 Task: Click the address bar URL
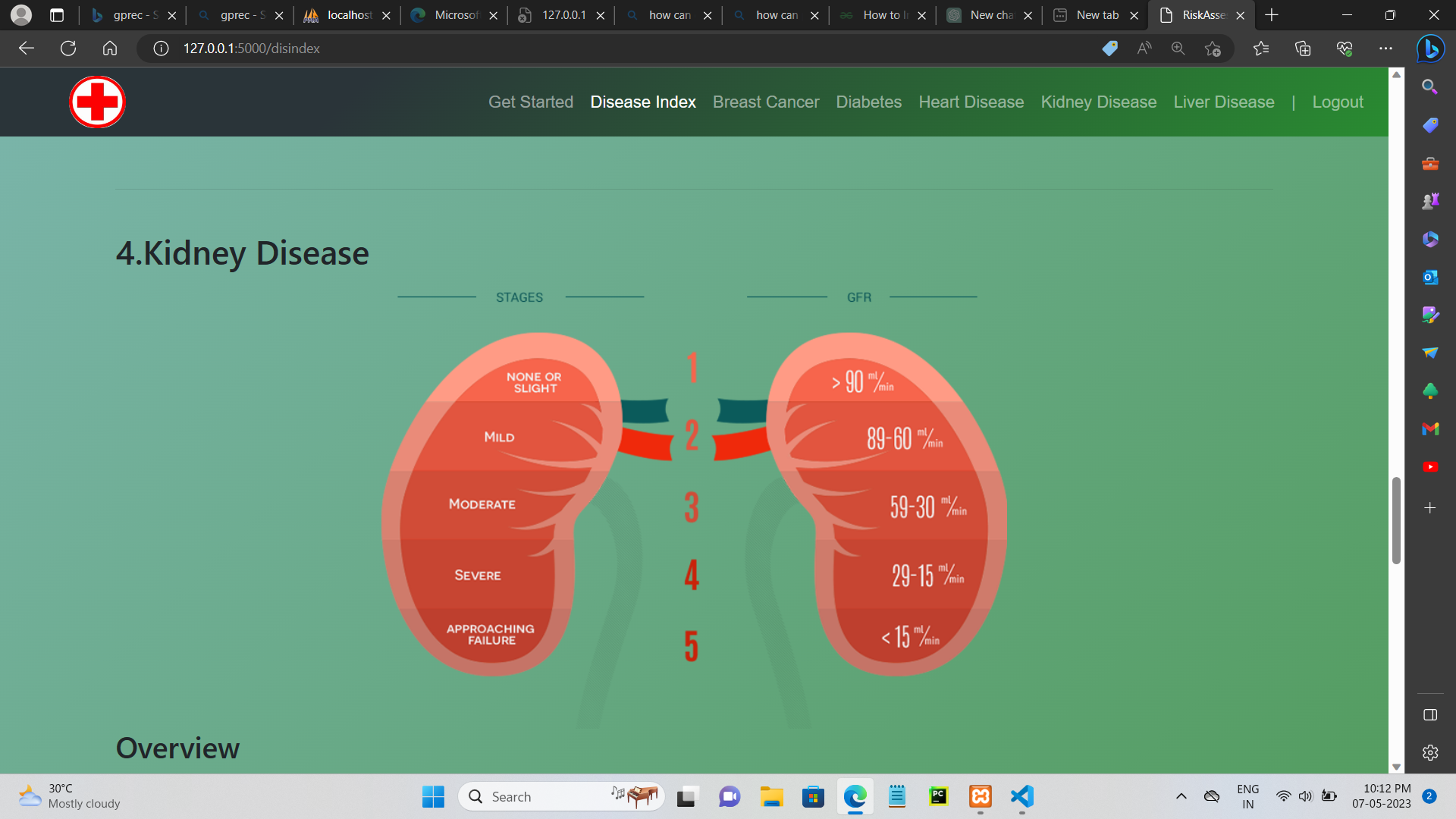pos(252,49)
